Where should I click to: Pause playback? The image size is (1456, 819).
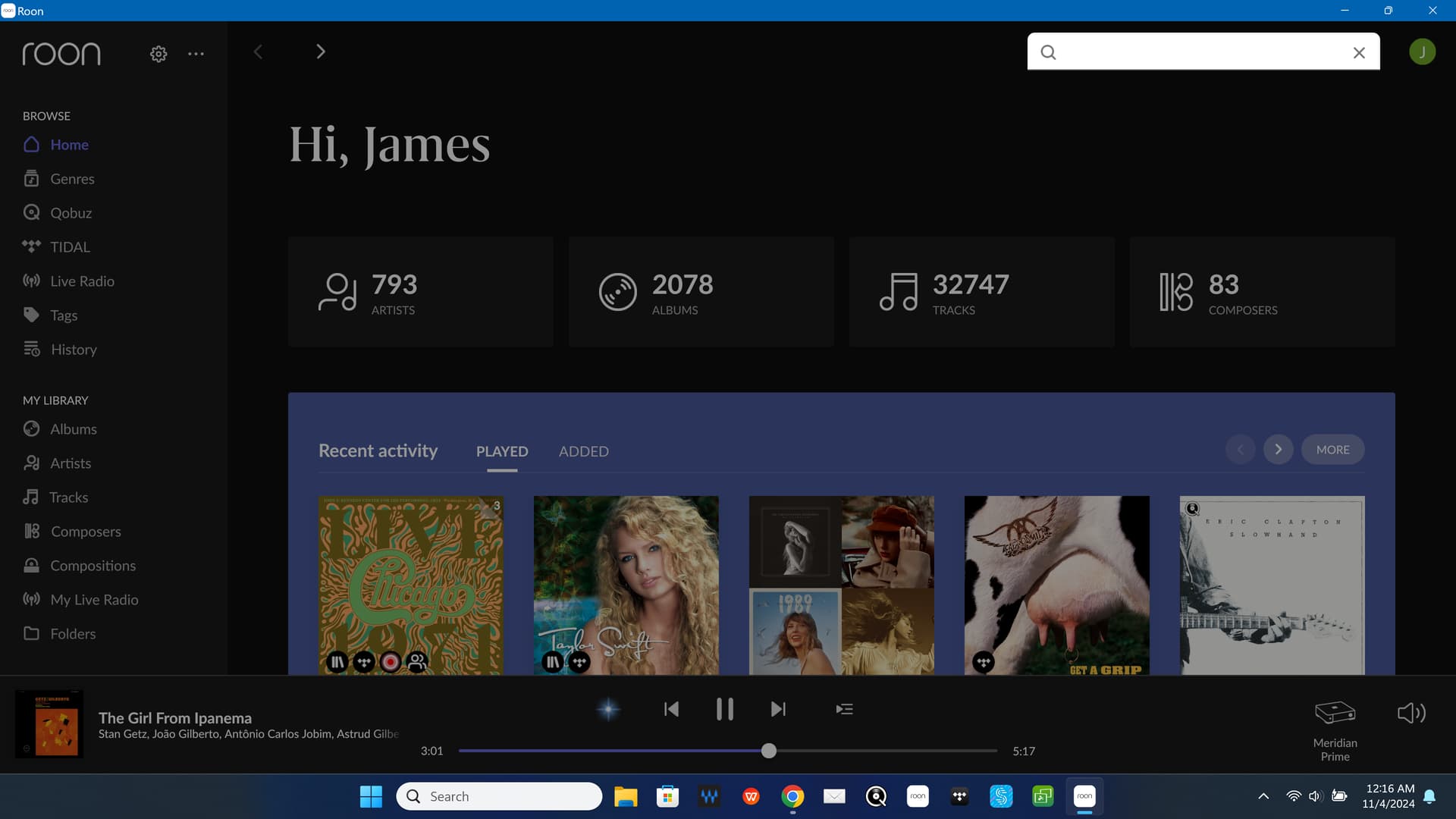tap(725, 709)
